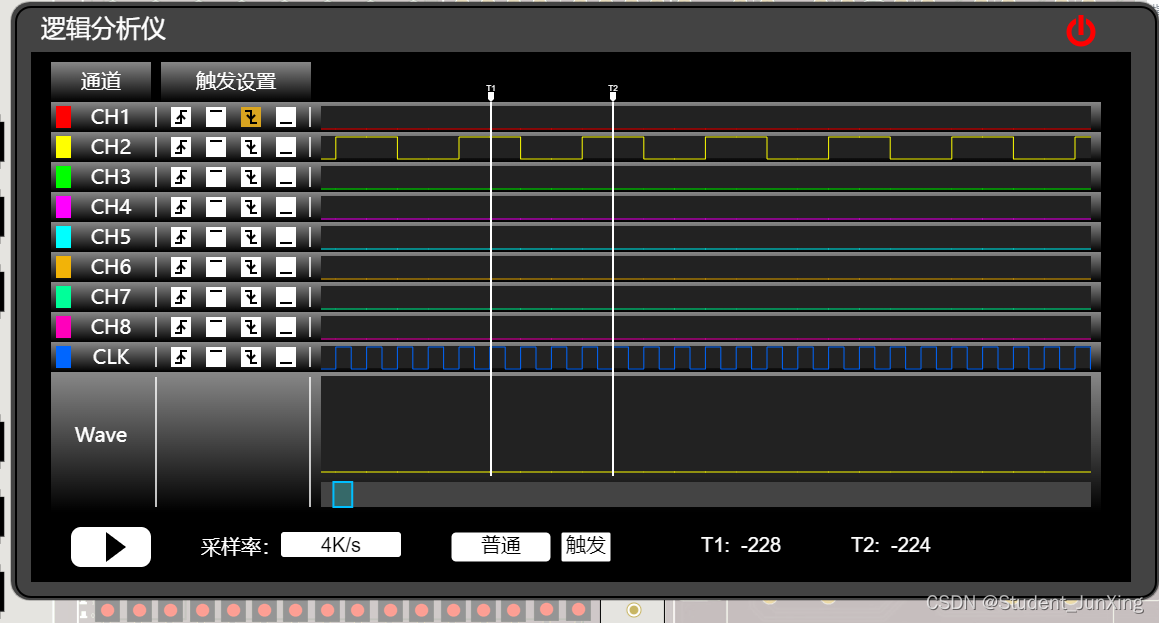Click the CH5 cyan color swatch
The width and height of the screenshot is (1159, 623).
pos(64,236)
